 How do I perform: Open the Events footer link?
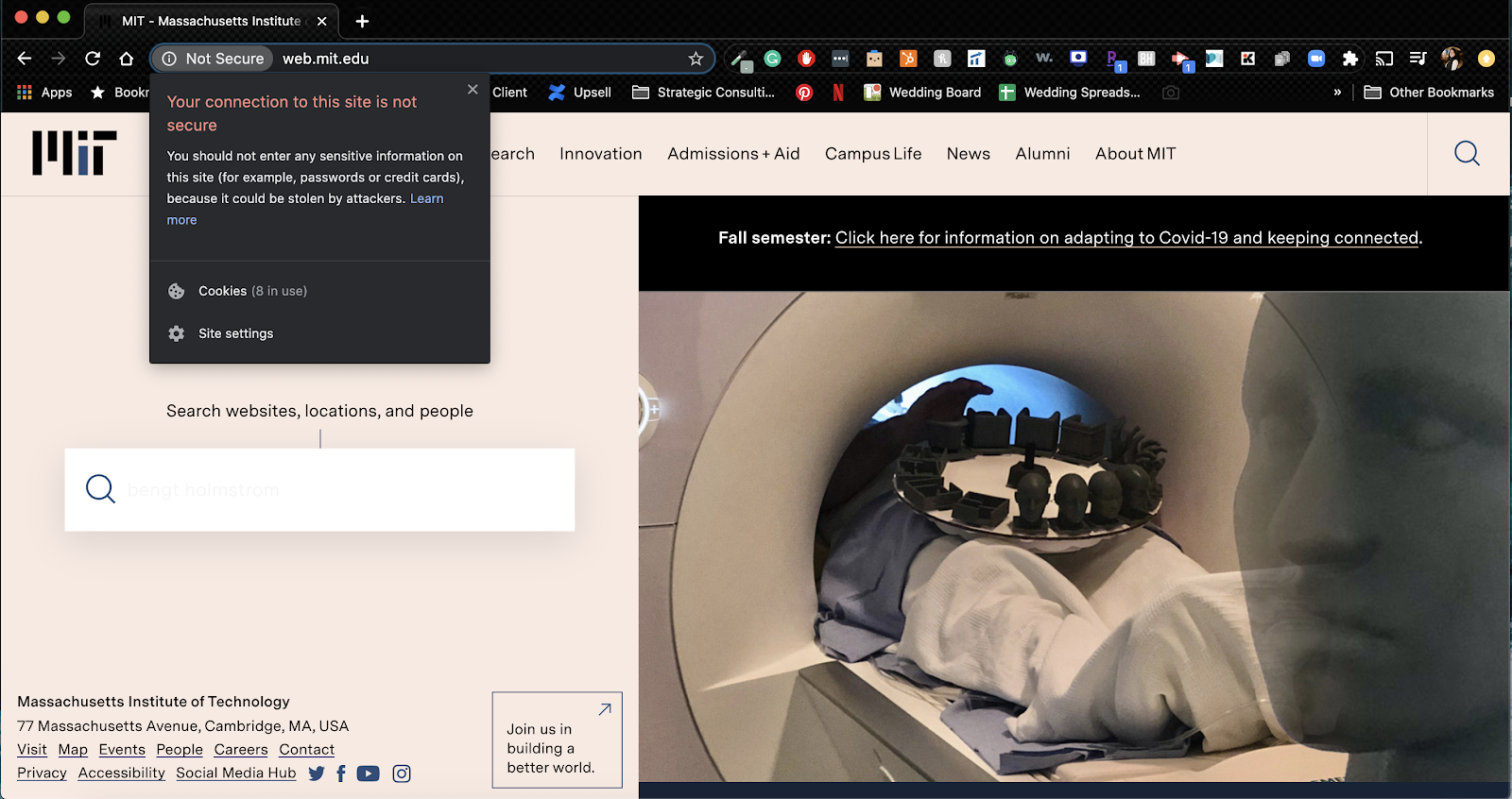pos(122,750)
